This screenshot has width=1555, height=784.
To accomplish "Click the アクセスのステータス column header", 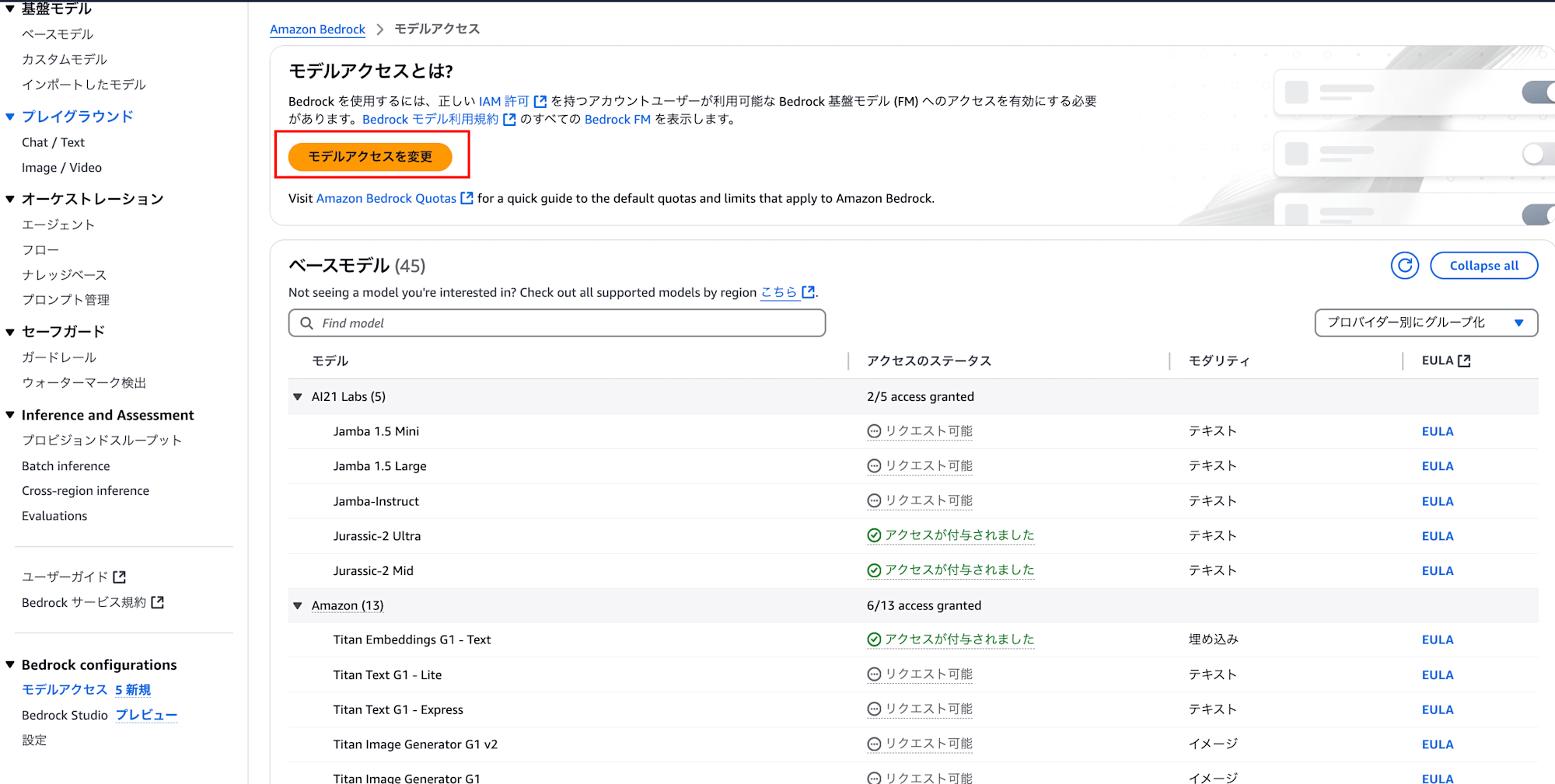I will point(929,361).
